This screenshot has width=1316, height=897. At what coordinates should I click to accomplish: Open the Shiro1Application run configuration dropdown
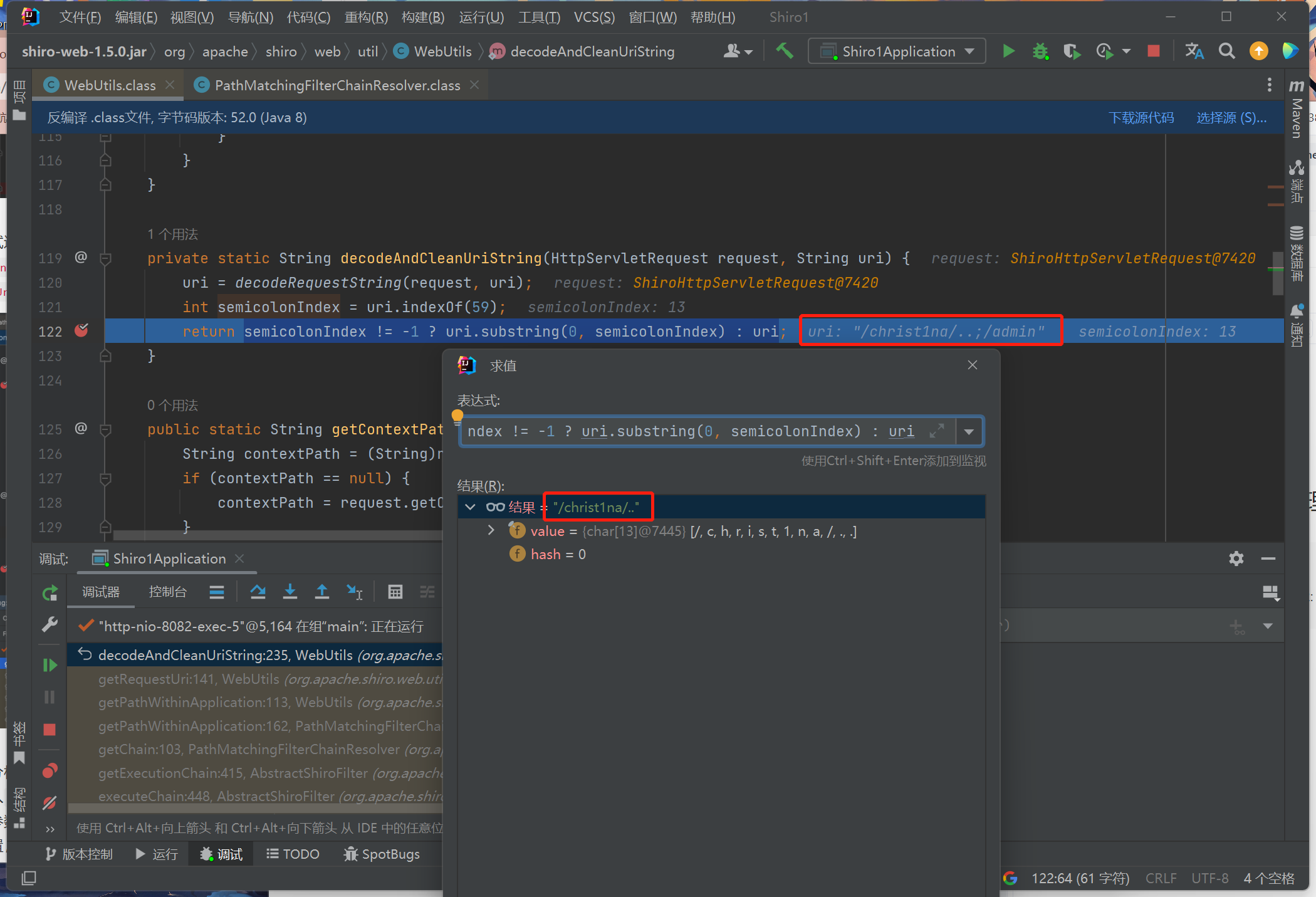coord(897,51)
